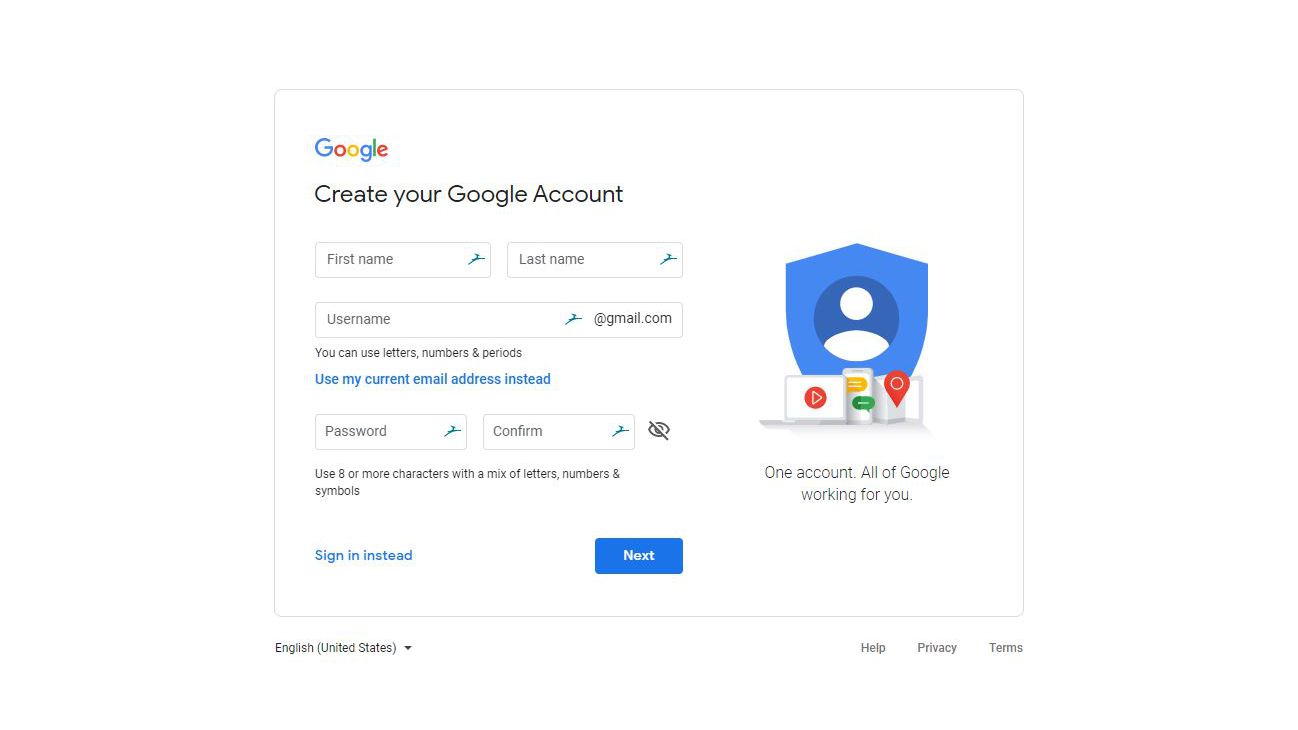Click Sign in instead
Image resolution: width=1298 pixels, height=730 pixels.
(x=363, y=555)
